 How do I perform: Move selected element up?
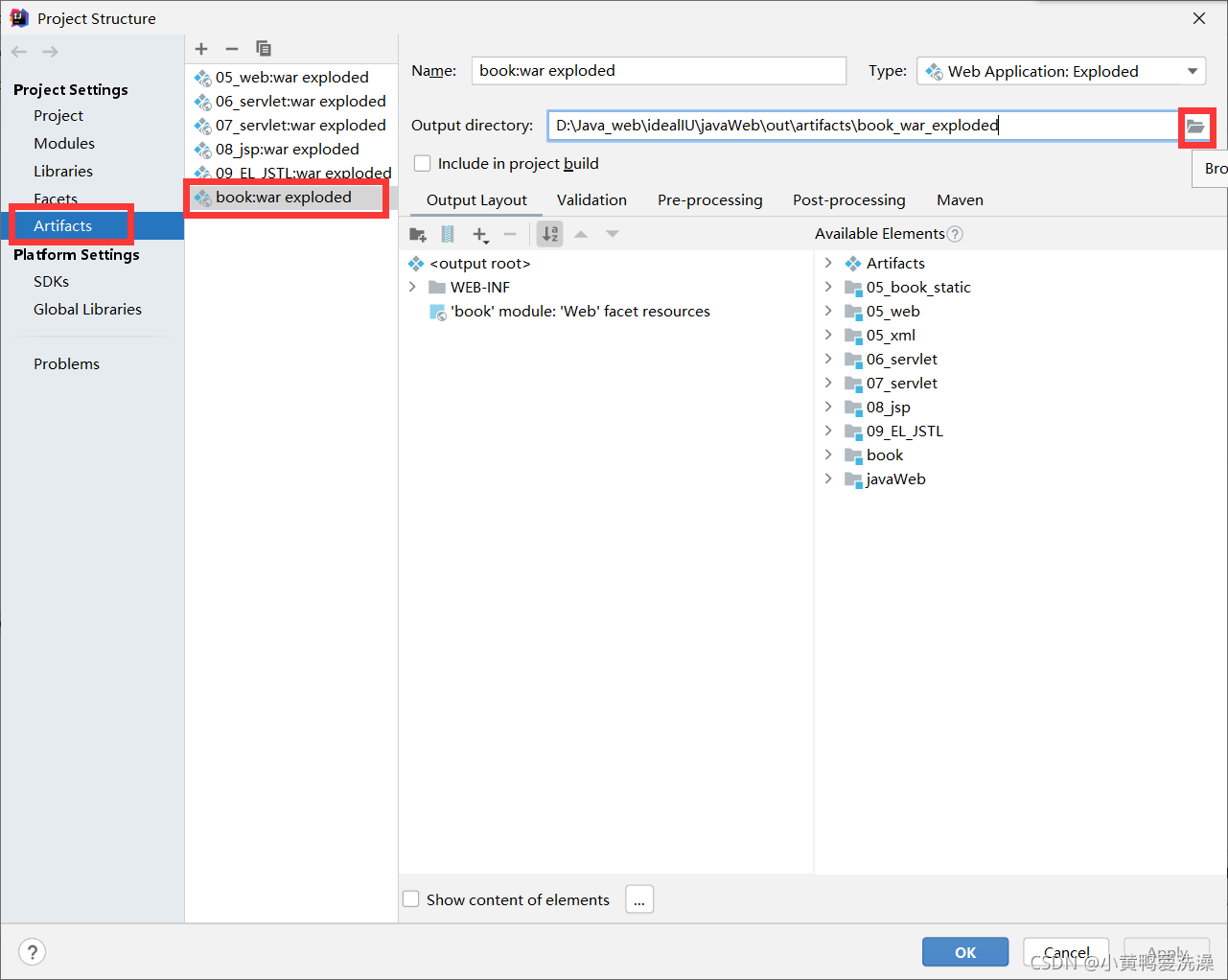pyautogui.click(x=581, y=234)
